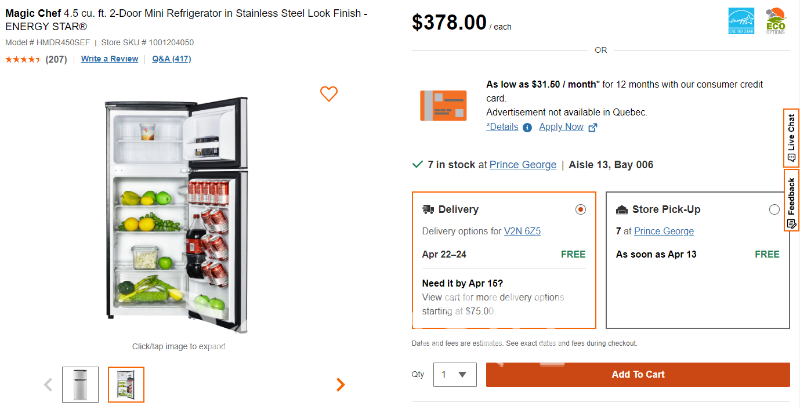Image resolution: width=800 pixels, height=408 pixels.
Task: Open the Feedback side tab
Action: pos(791,200)
